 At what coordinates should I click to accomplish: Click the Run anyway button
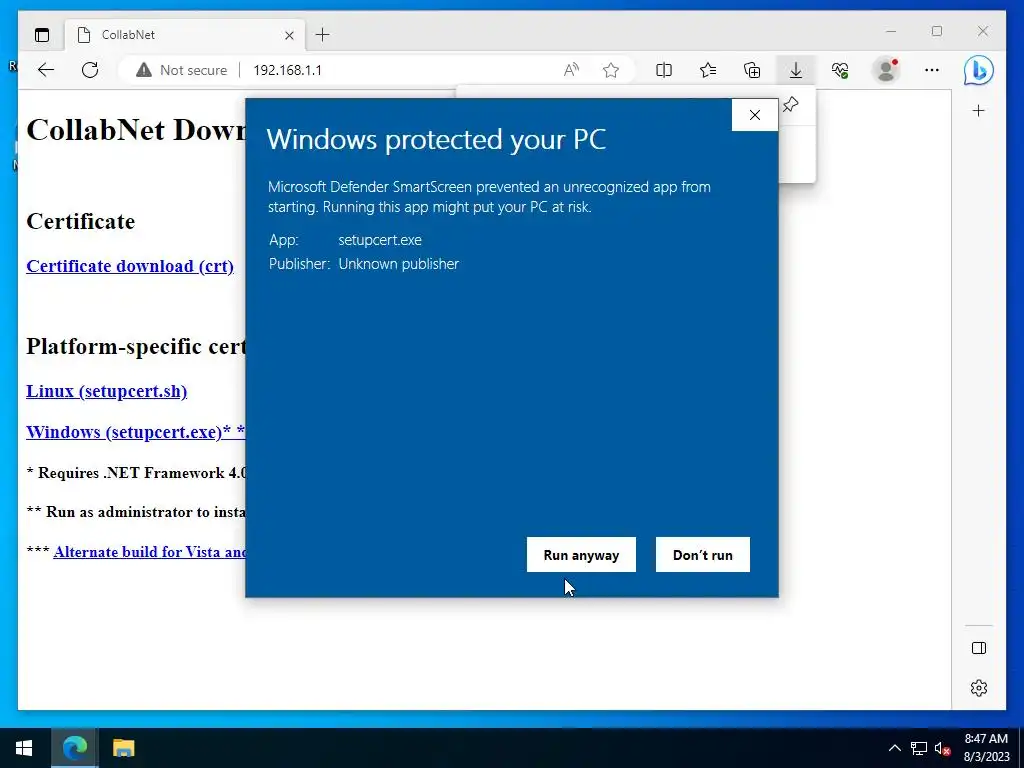(581, 554)
